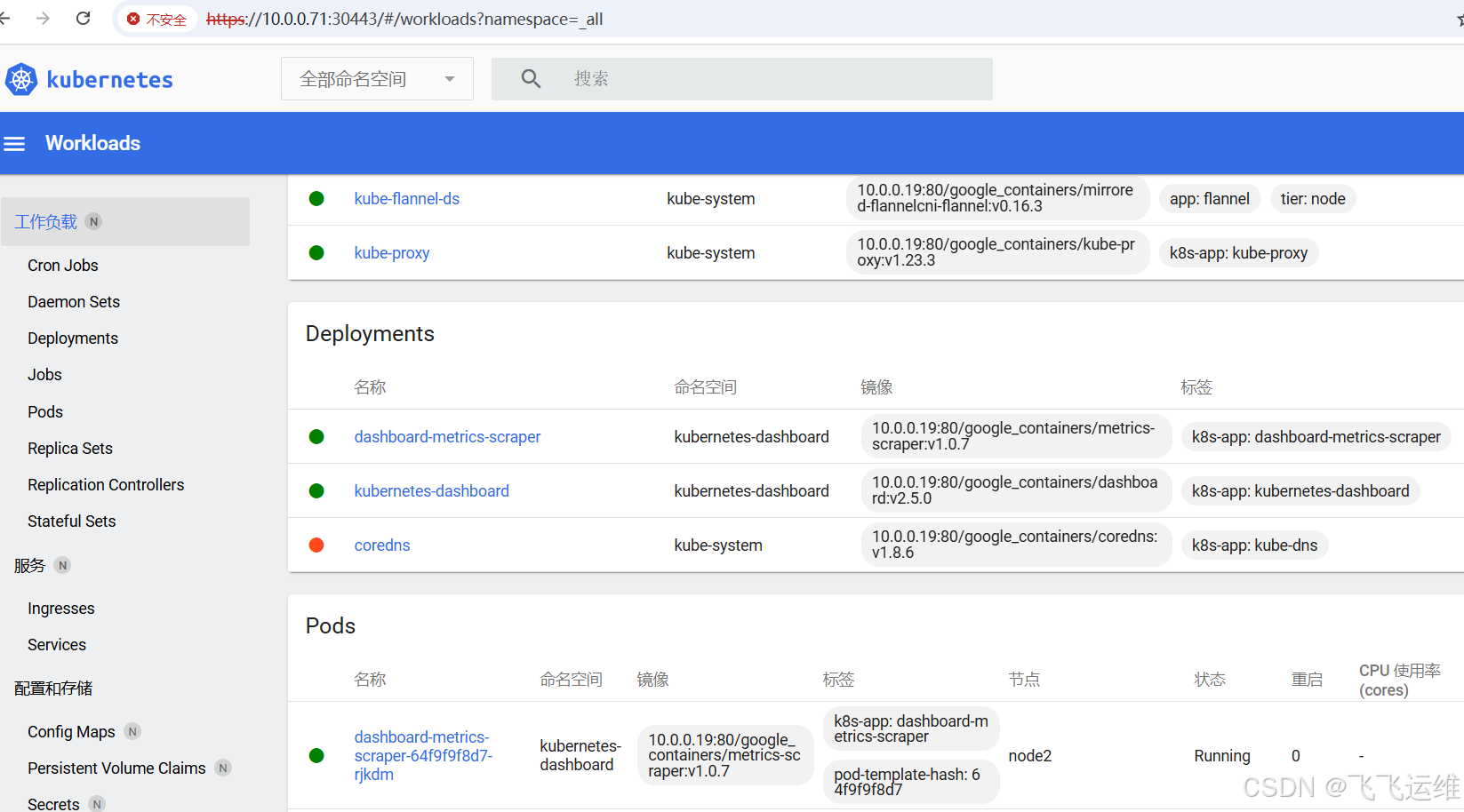Click the CPU 使用率 (cores) column header
The width and height of the screenshot is (1464, 812).
point(1400,681)
